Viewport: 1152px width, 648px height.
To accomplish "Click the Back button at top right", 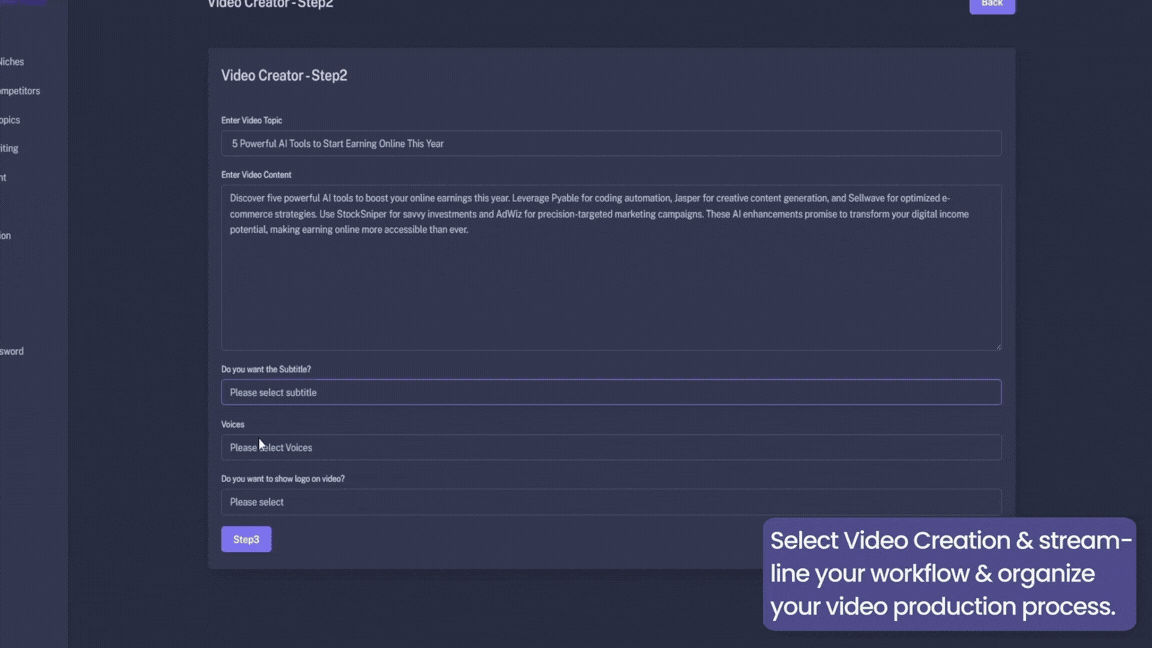I will pos(991,4).
